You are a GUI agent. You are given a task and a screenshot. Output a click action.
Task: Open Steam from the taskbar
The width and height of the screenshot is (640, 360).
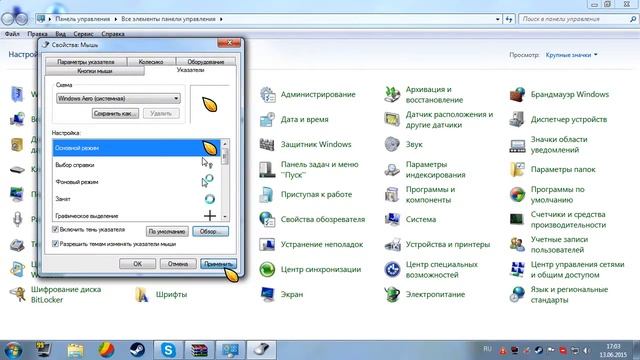[137, 350]
